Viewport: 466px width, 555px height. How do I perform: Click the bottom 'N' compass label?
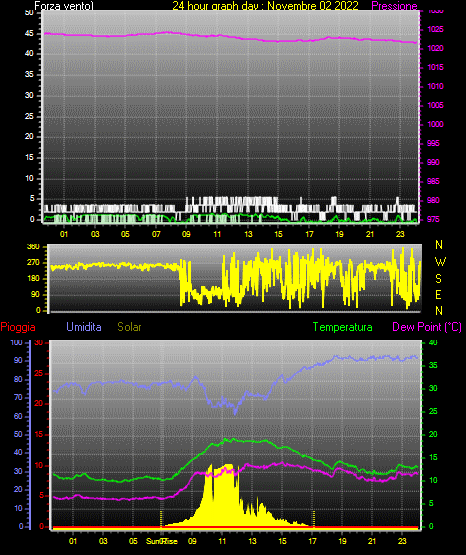tap(439, 310)
